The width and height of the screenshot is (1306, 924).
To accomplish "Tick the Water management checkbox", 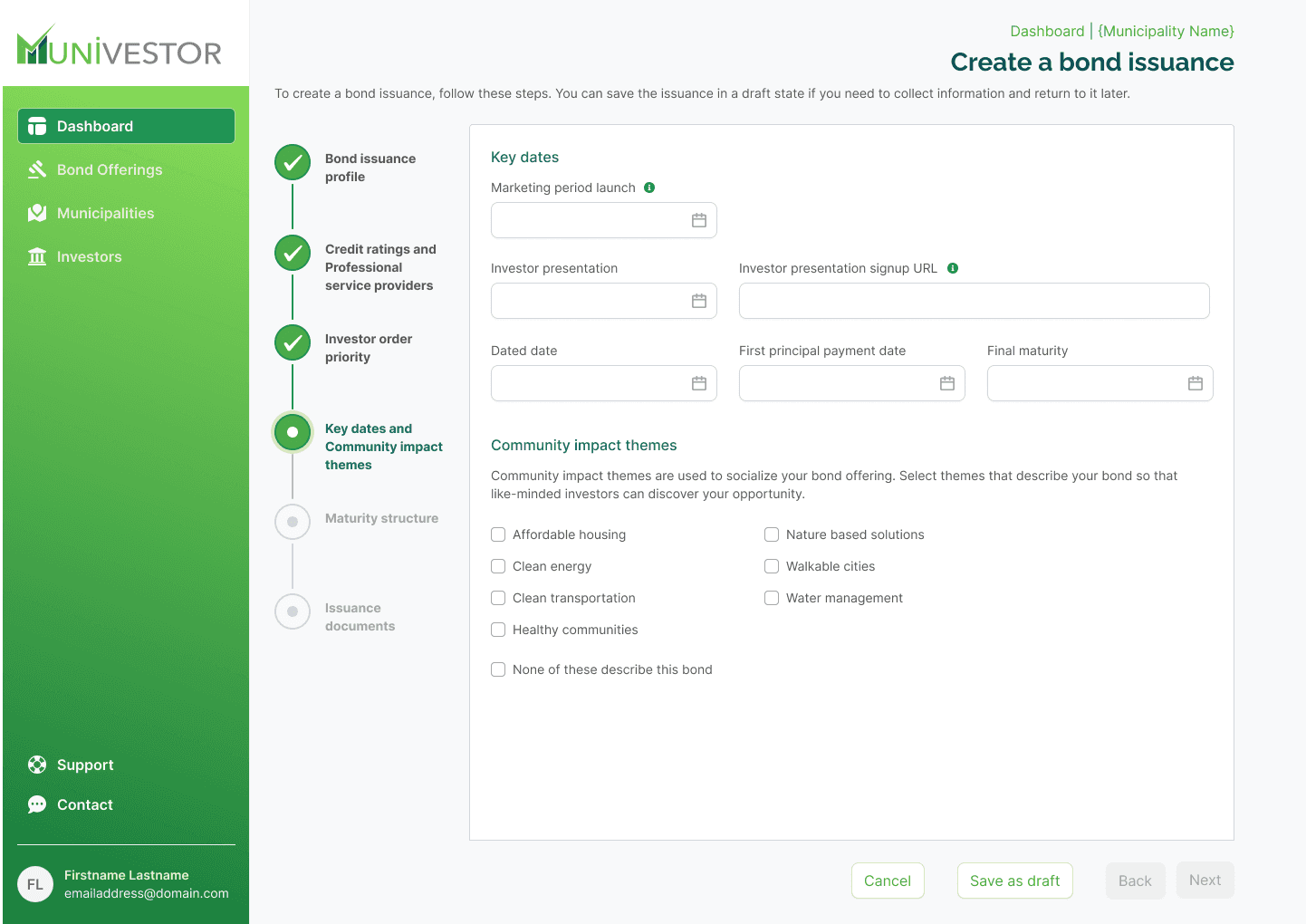I will click(x=772, y=598).
